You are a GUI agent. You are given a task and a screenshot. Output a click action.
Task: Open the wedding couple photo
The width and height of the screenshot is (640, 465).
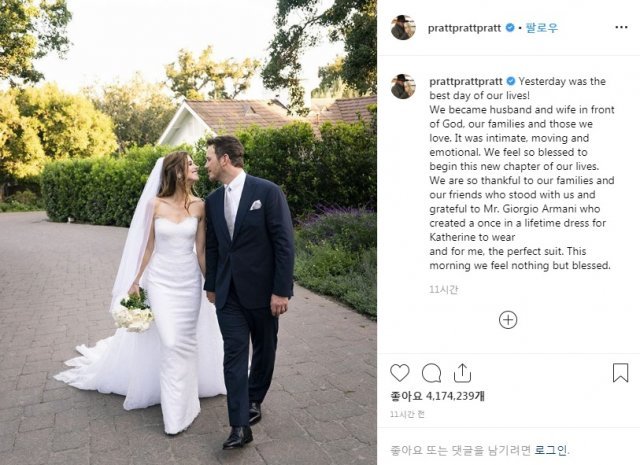[188, 232]
